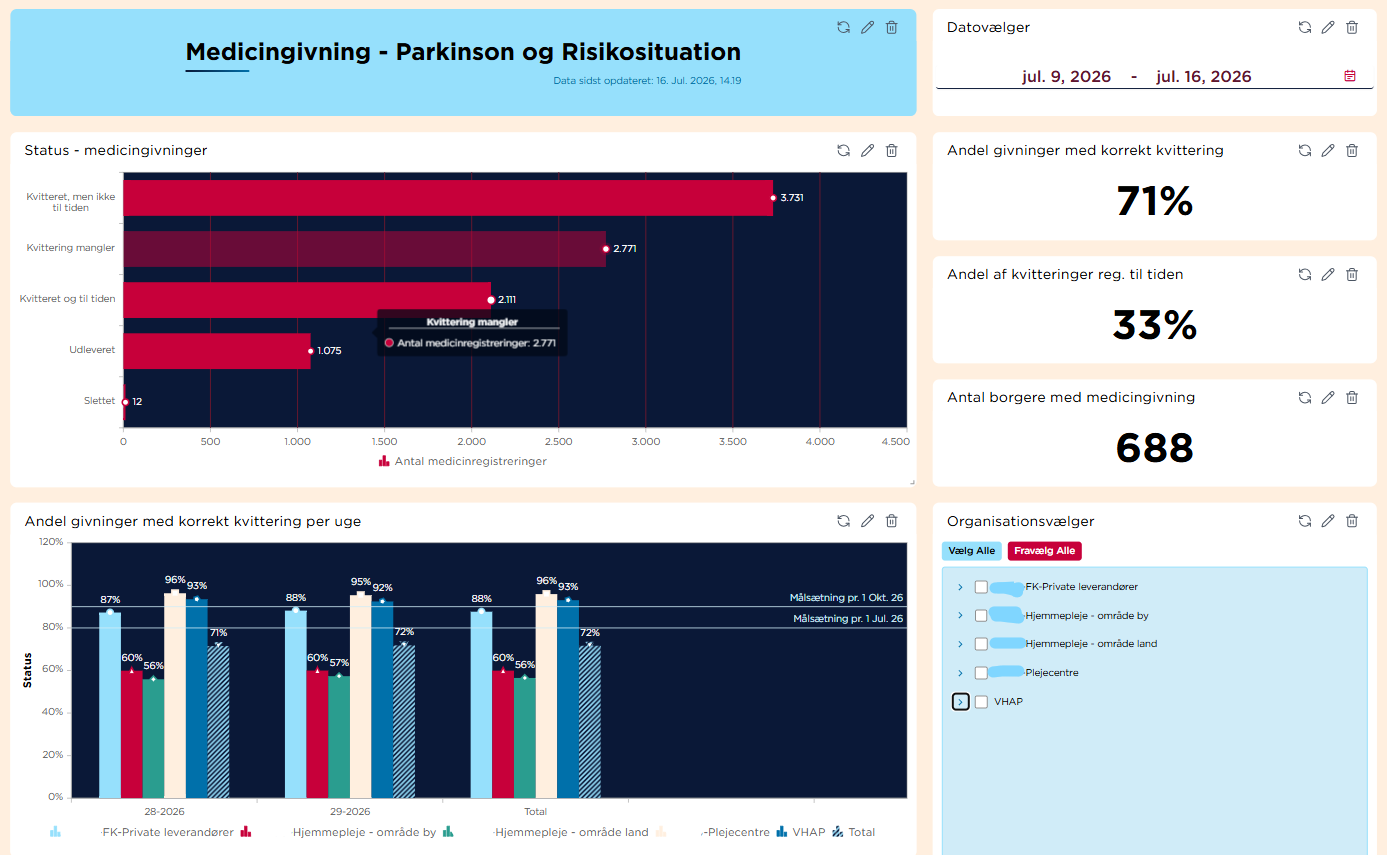The height and width of the screenshot is (855, 1387).
Task: Delete the Antal borgere med medicingivning tile
Action: point(1352,397)
